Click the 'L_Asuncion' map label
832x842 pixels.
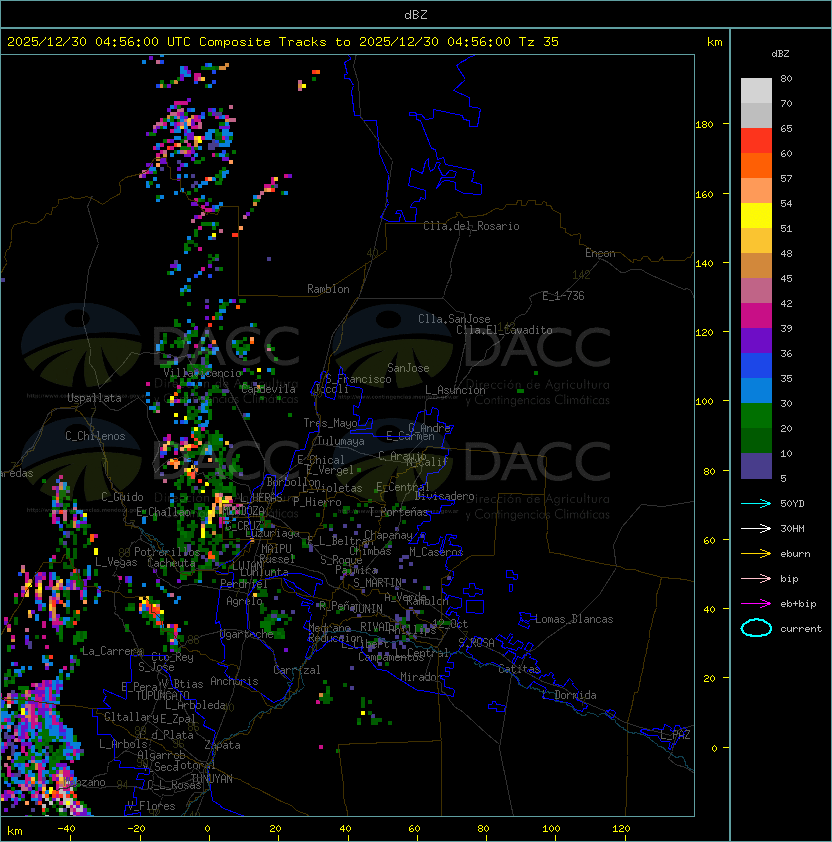coord(455,390)
